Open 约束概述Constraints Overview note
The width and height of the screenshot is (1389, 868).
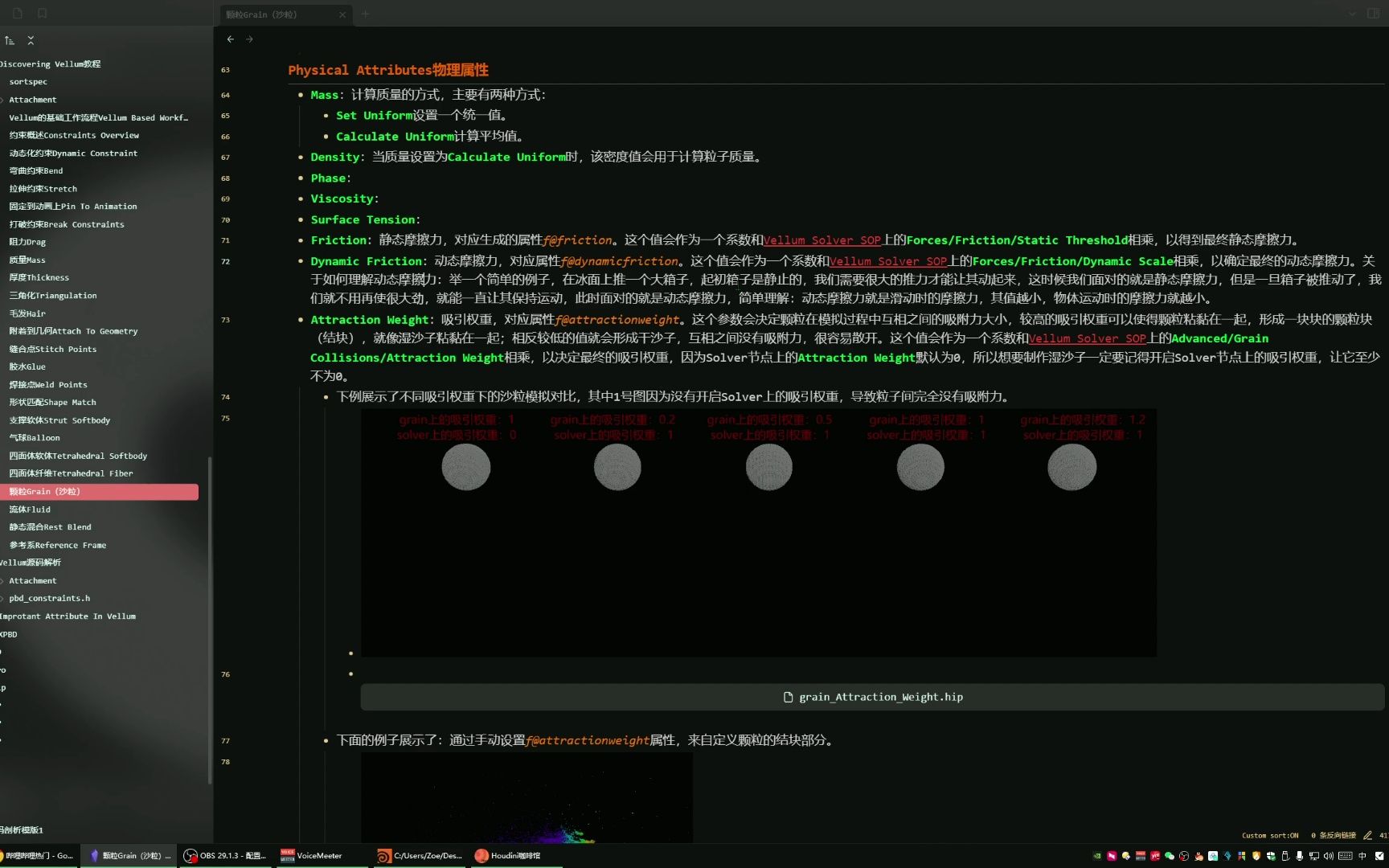[x=74, y=135]
